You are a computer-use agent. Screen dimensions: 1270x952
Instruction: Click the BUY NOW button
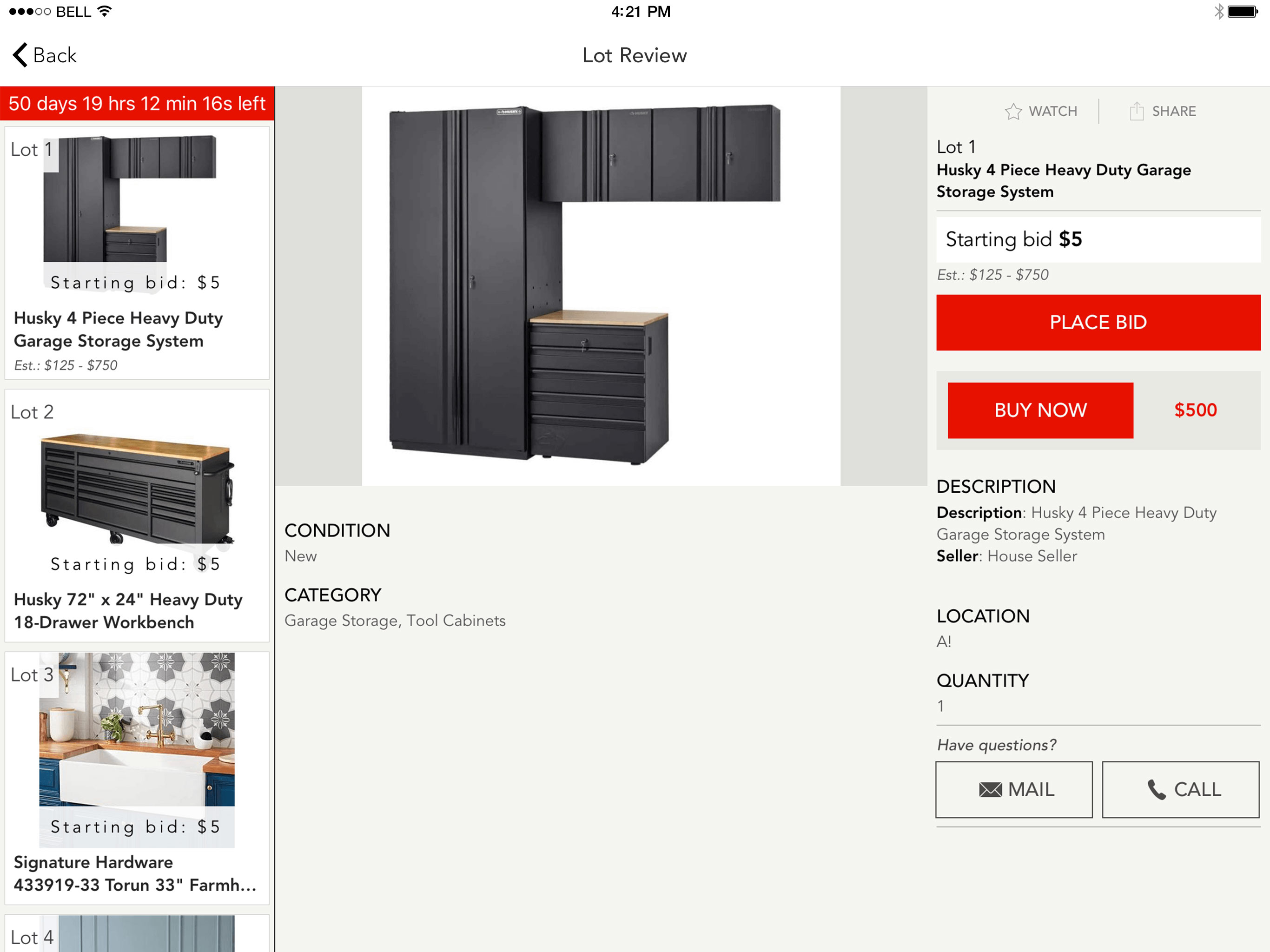(x=1040, y=410)
